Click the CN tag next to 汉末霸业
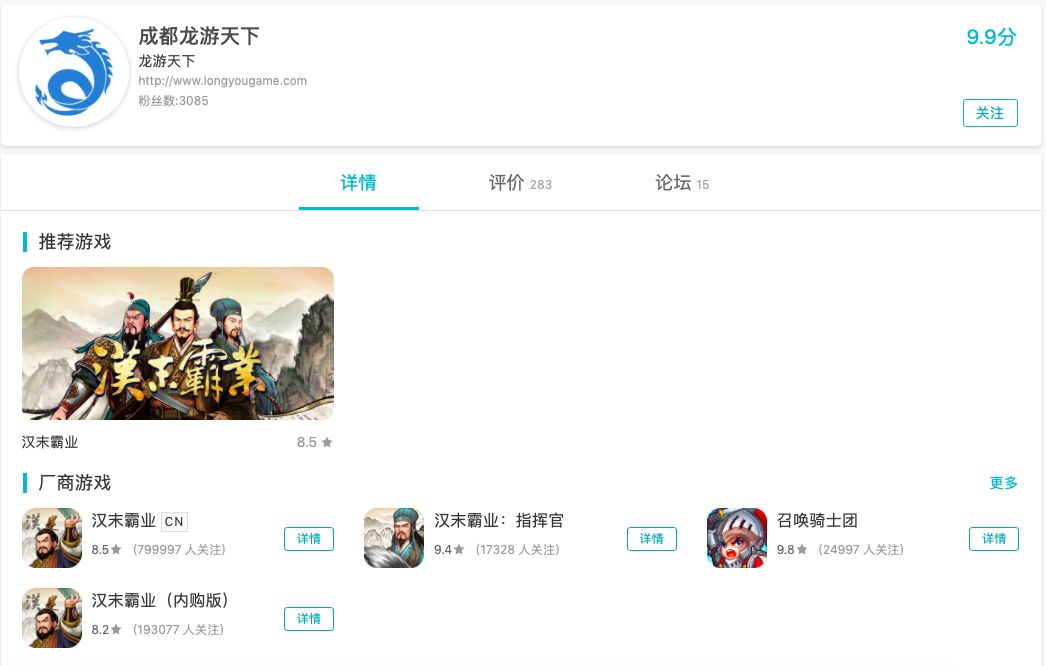Viewport: 1046px width, 666px height. tap(174, 521)
